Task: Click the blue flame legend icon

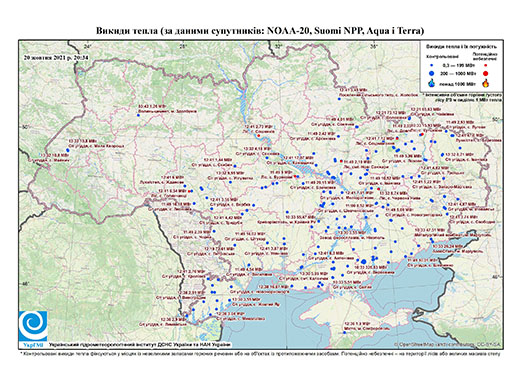Action: [x=431, y=83]
